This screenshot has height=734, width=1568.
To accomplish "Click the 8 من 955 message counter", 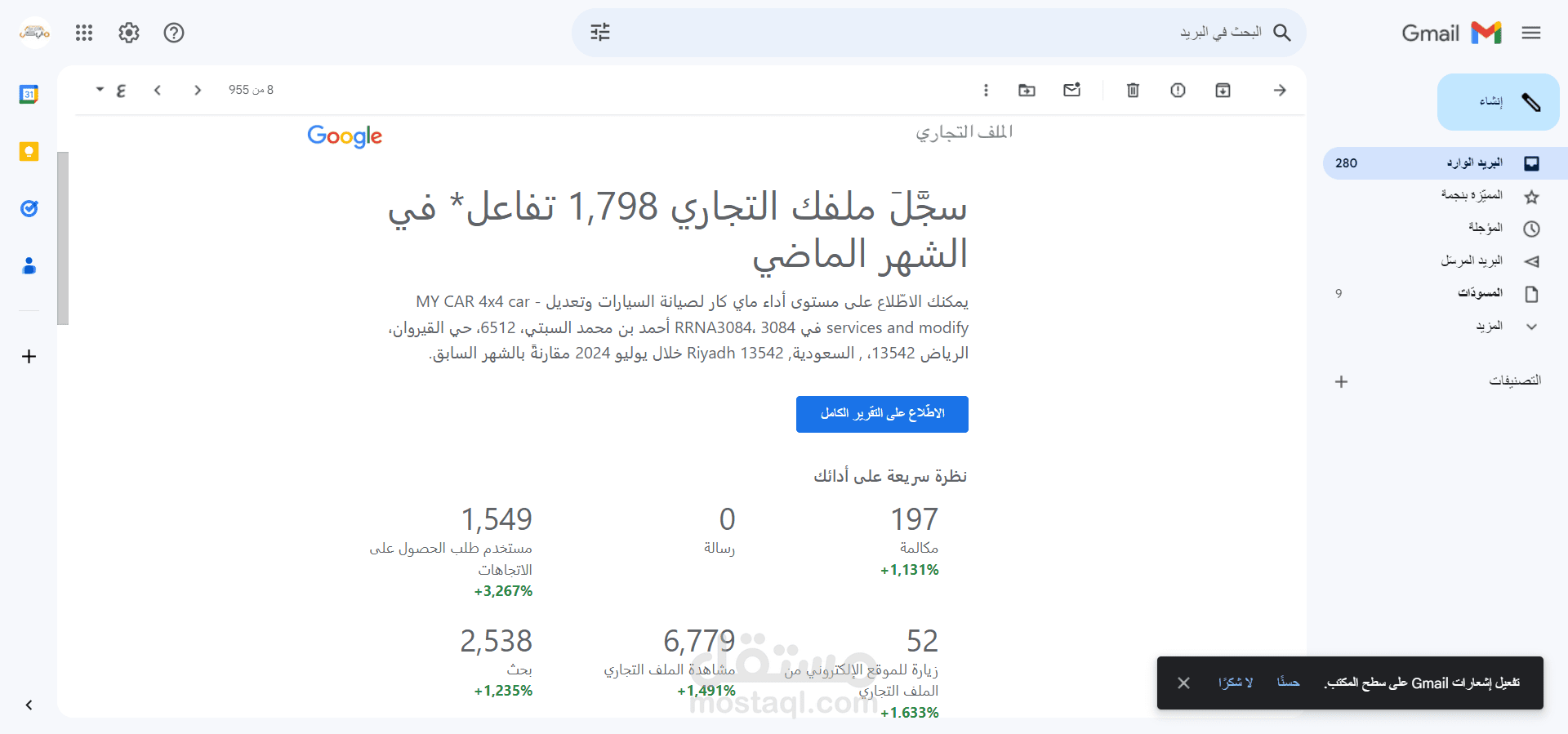I will [251, 90].
